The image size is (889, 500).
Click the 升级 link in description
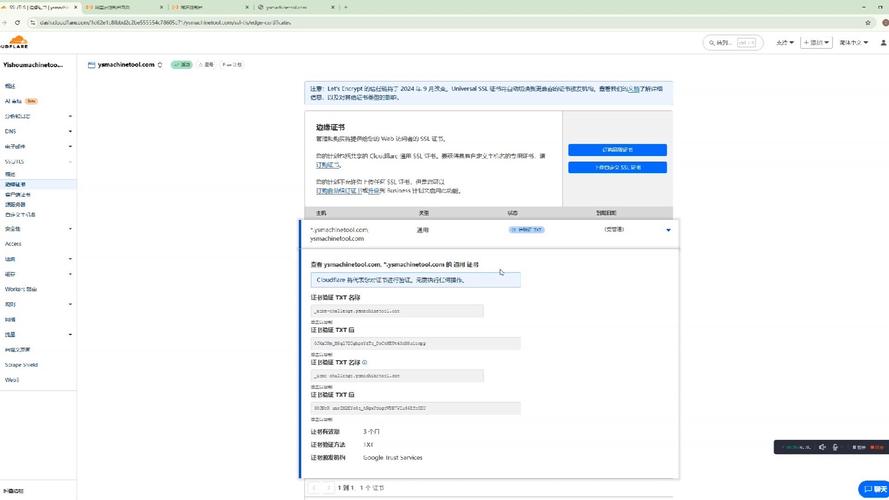(x=372, y=191)
